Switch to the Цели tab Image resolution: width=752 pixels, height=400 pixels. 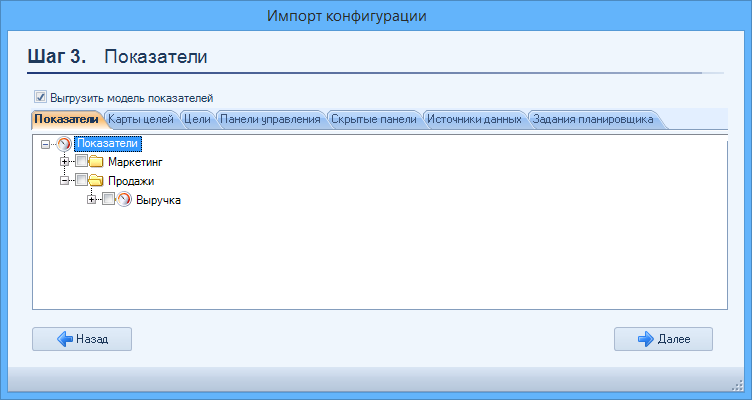(197, 119)
